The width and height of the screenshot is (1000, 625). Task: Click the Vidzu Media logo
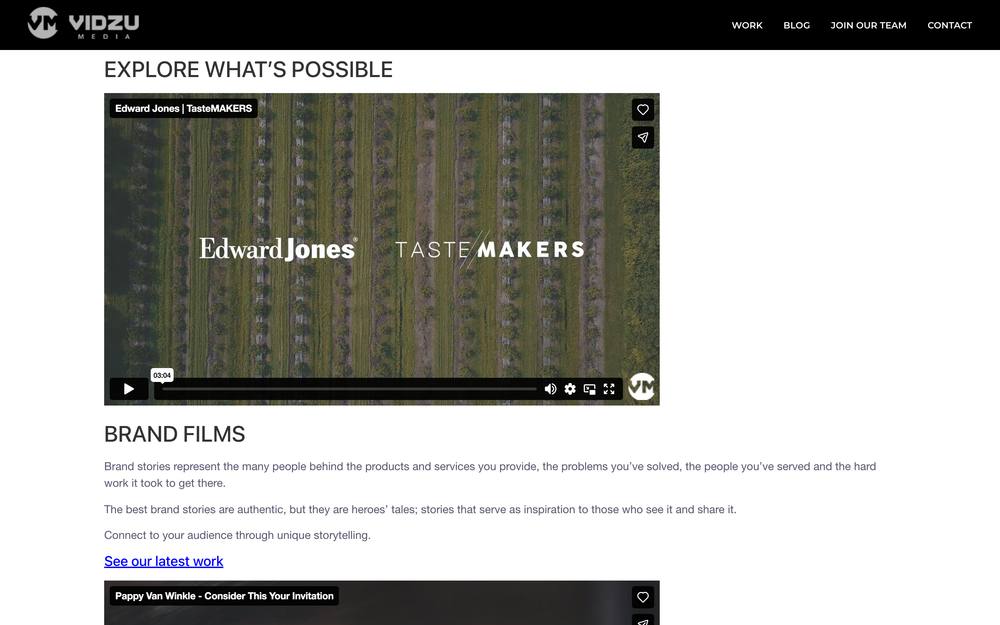(x=84, y=24)
